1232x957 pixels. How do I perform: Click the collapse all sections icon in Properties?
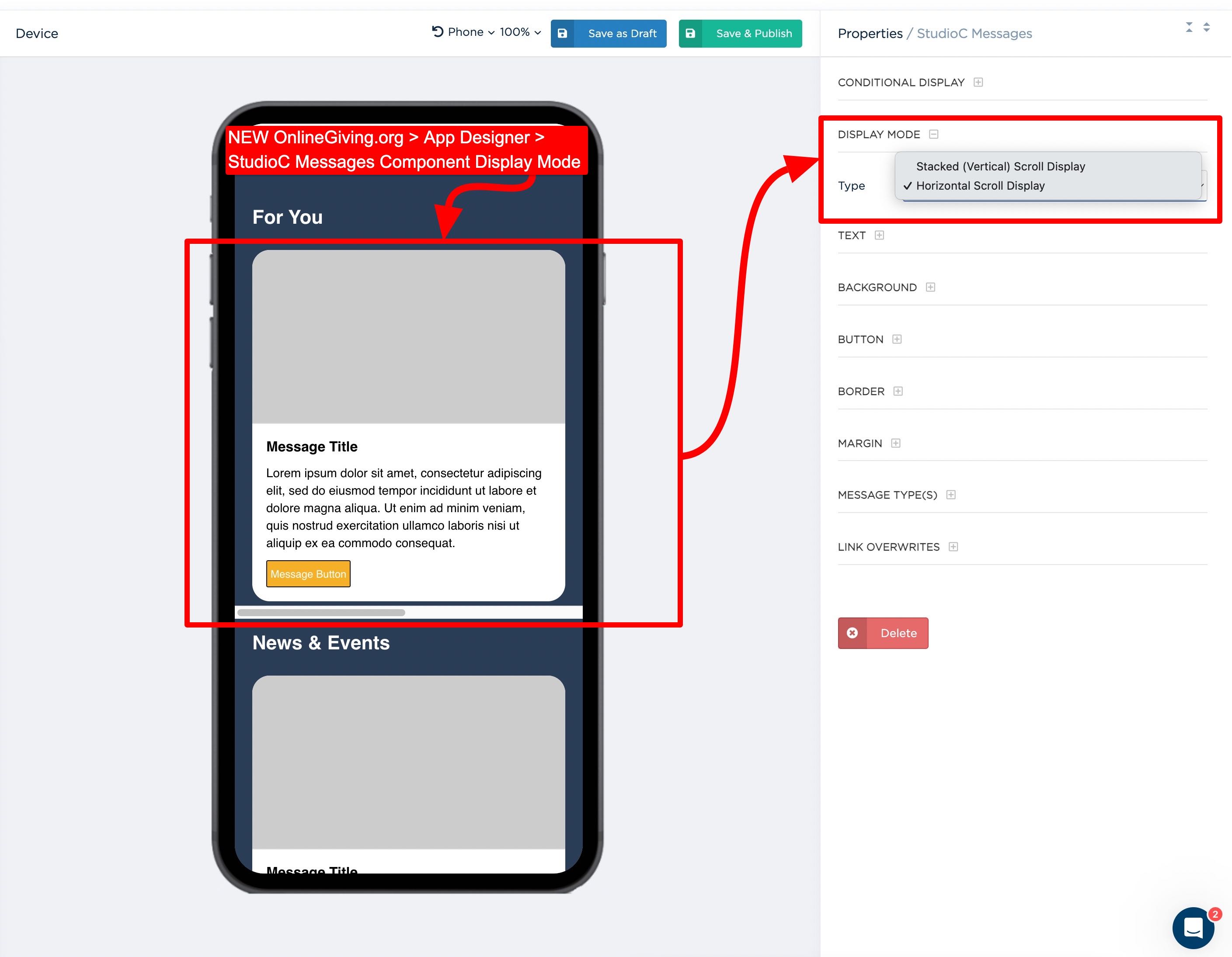pos(1189,27)
